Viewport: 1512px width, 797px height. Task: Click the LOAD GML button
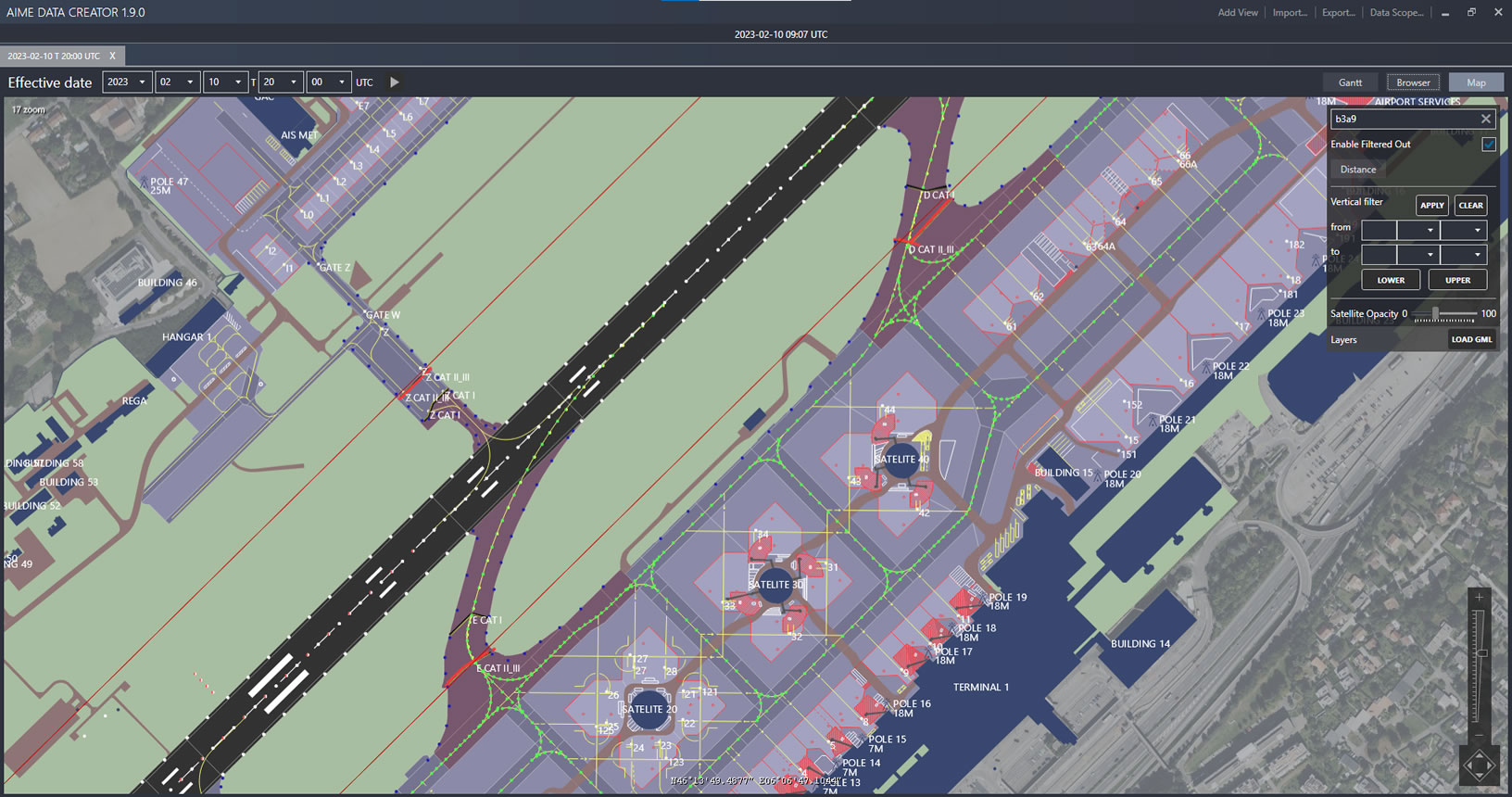tap(1471, 339)
